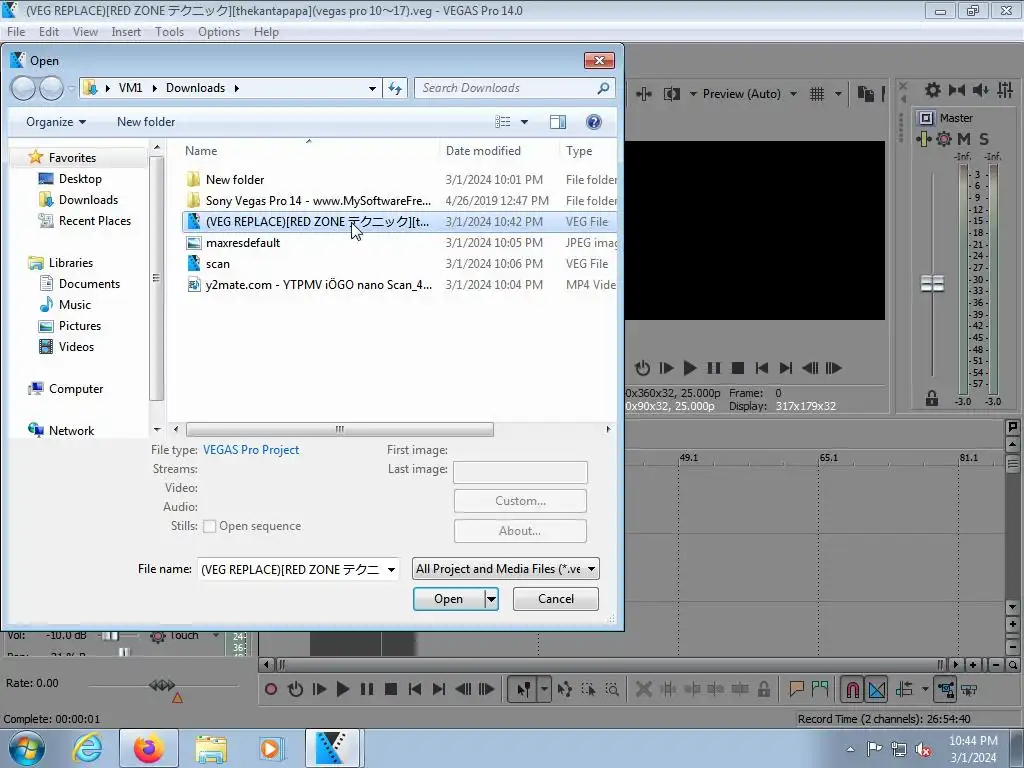
Task: Open Video Preview FX in preview toolbar
Action: click(643, 94)
